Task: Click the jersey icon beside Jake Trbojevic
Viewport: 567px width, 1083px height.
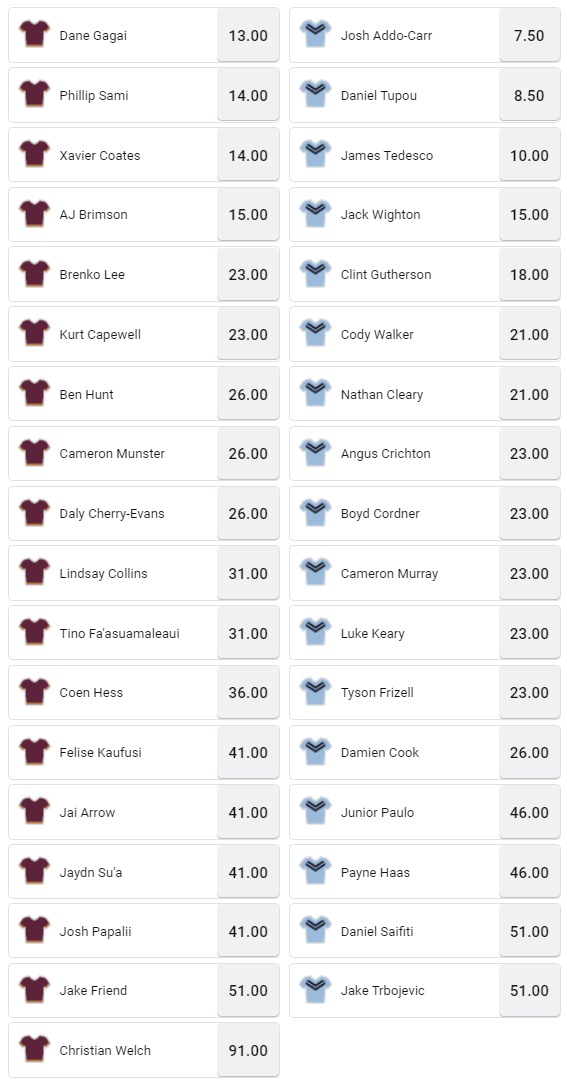Action: (x=316, y=990)
